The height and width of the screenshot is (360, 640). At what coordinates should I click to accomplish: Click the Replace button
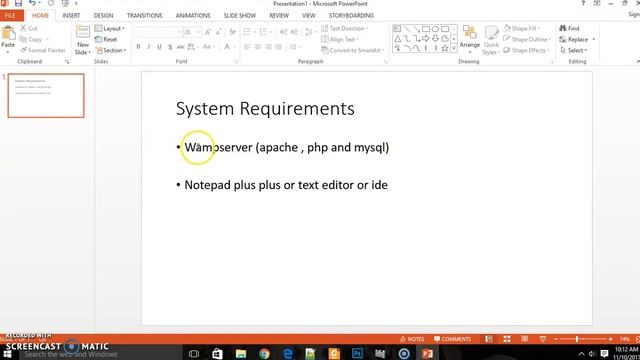pos(573,39)
